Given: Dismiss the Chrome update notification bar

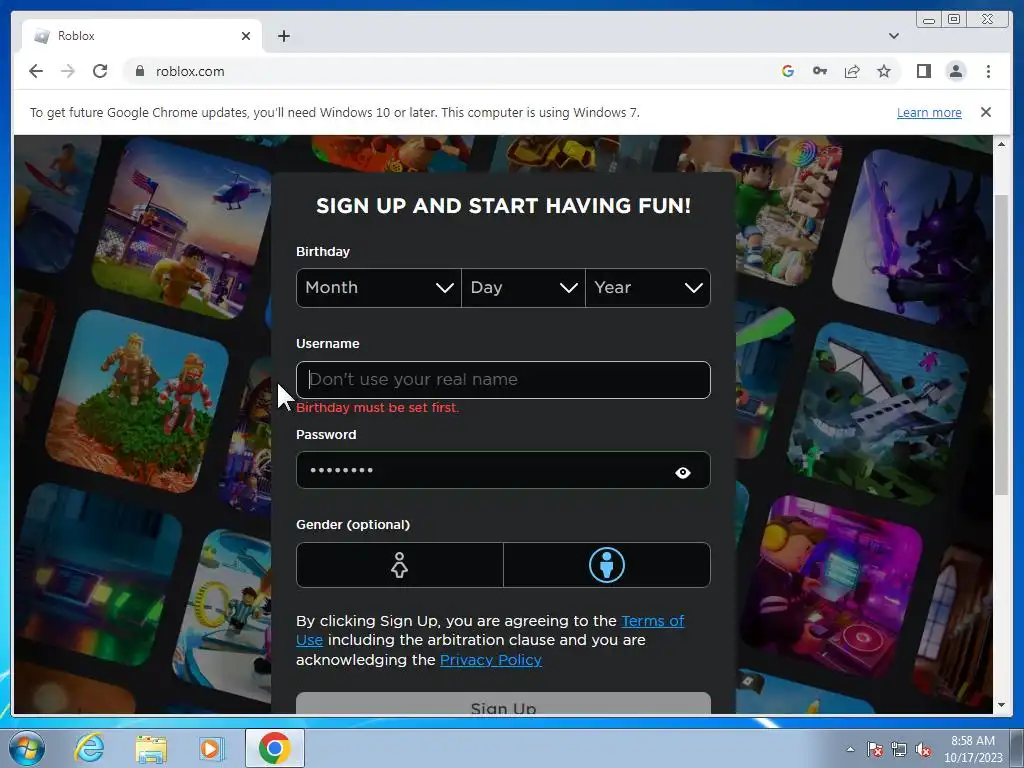Looking at the screenshot, I should (x=985, y=112).
